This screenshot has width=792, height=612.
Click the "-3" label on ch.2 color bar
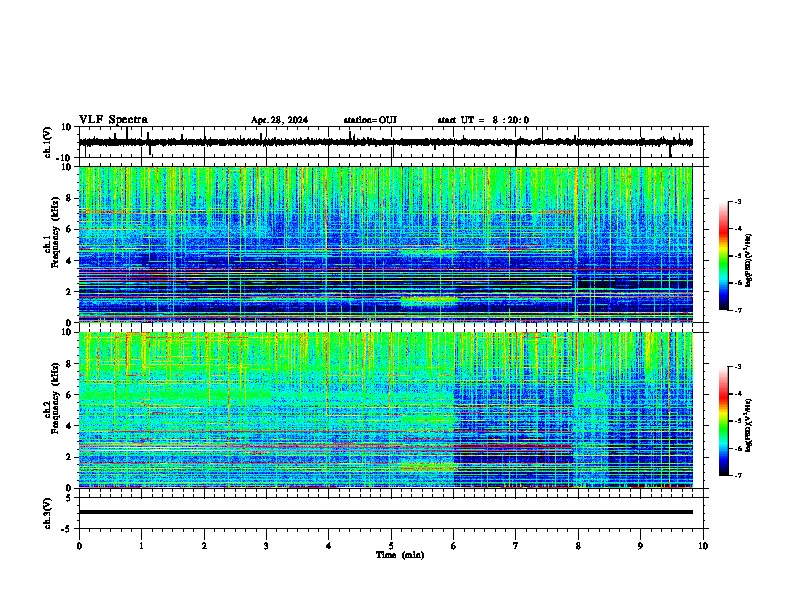point(738,367)
